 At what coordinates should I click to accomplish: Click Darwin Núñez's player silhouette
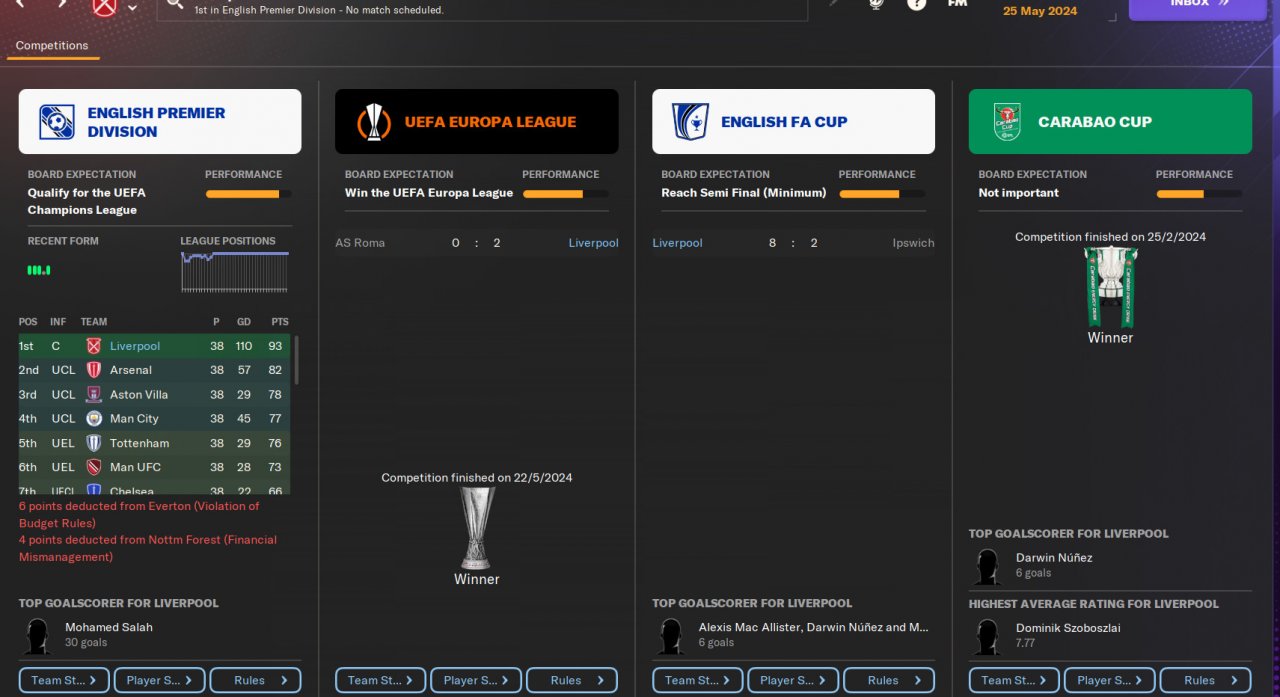pos(988,567)
